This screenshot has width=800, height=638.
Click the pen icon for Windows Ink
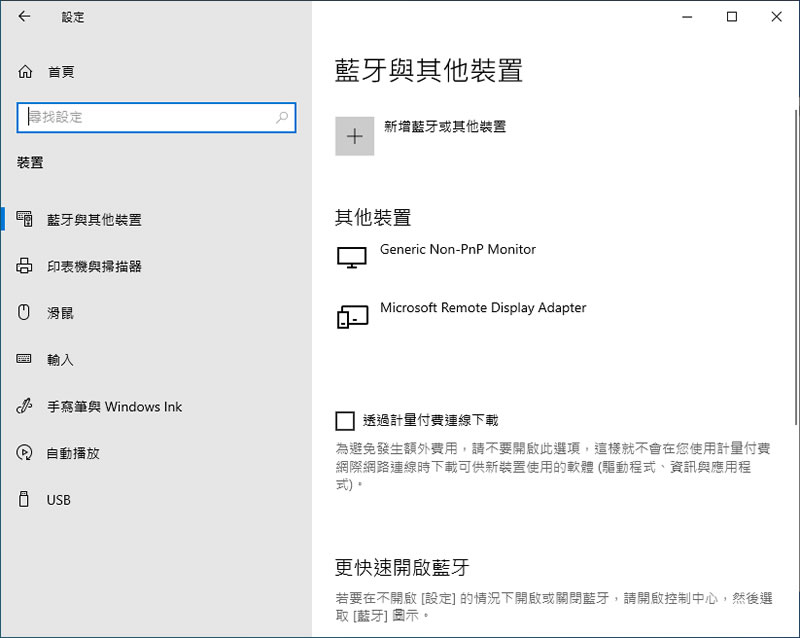pos(24,406)
